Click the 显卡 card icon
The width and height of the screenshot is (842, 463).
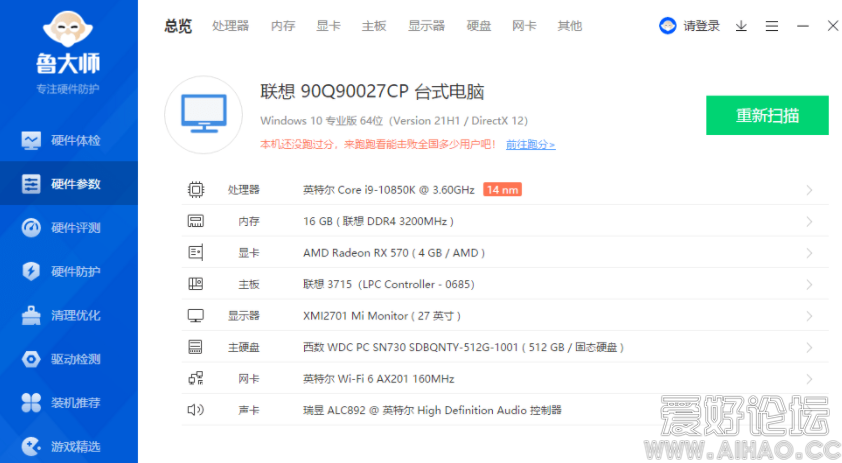[195, 252]
